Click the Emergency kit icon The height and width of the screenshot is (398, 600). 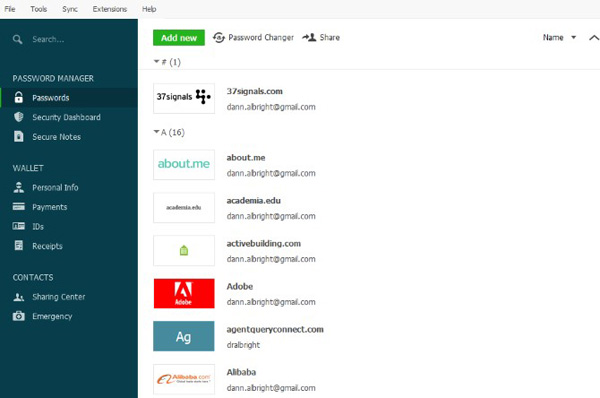(x=18, y=316)
